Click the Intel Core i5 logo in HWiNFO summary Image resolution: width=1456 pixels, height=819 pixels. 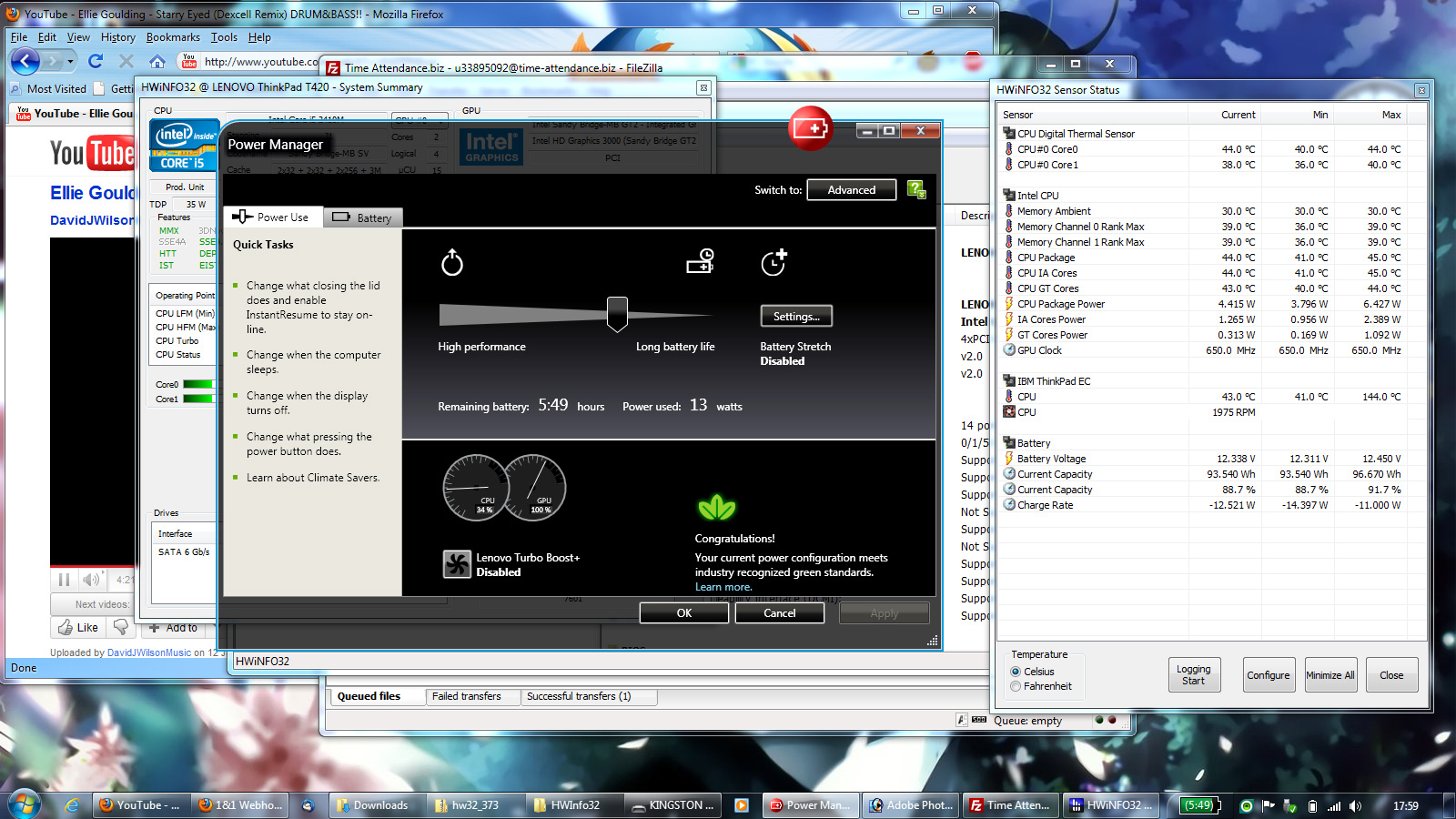point(183,146)
